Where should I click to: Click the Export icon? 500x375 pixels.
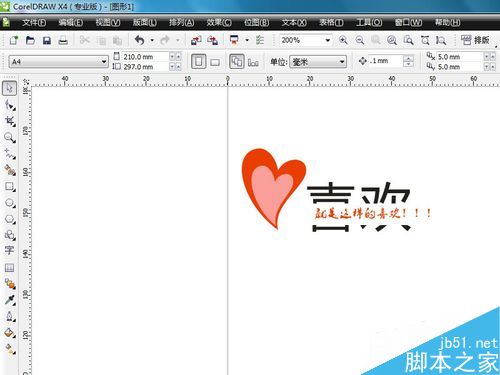coord(212,40)
